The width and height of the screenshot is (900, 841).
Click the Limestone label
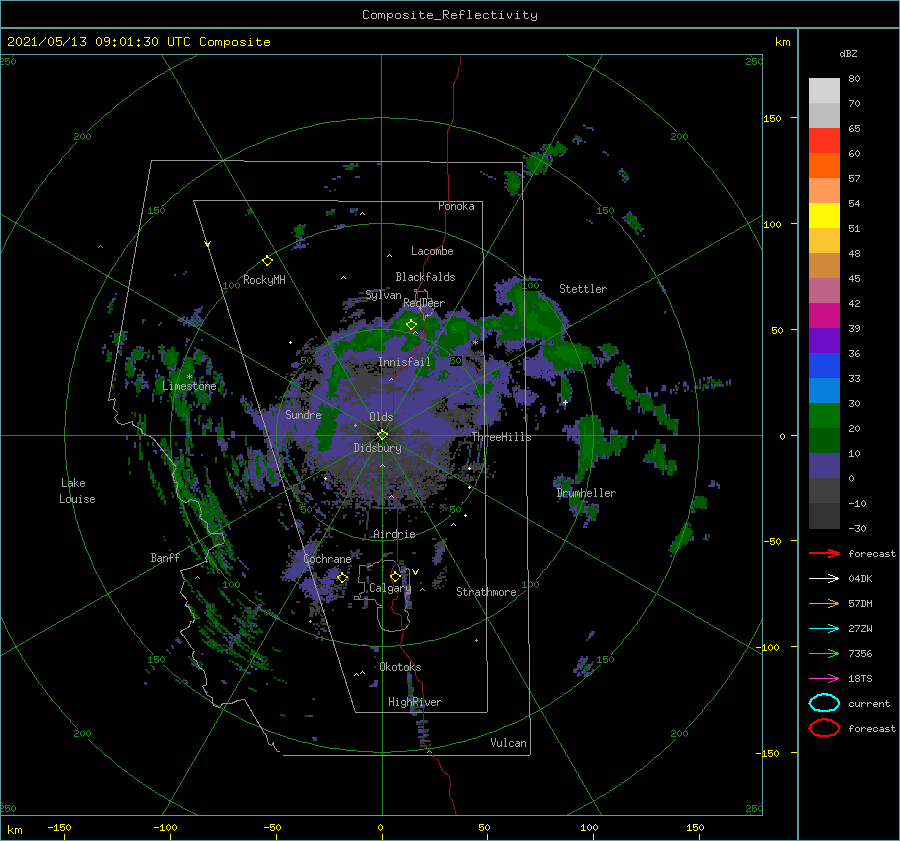[x=189, y=386]
